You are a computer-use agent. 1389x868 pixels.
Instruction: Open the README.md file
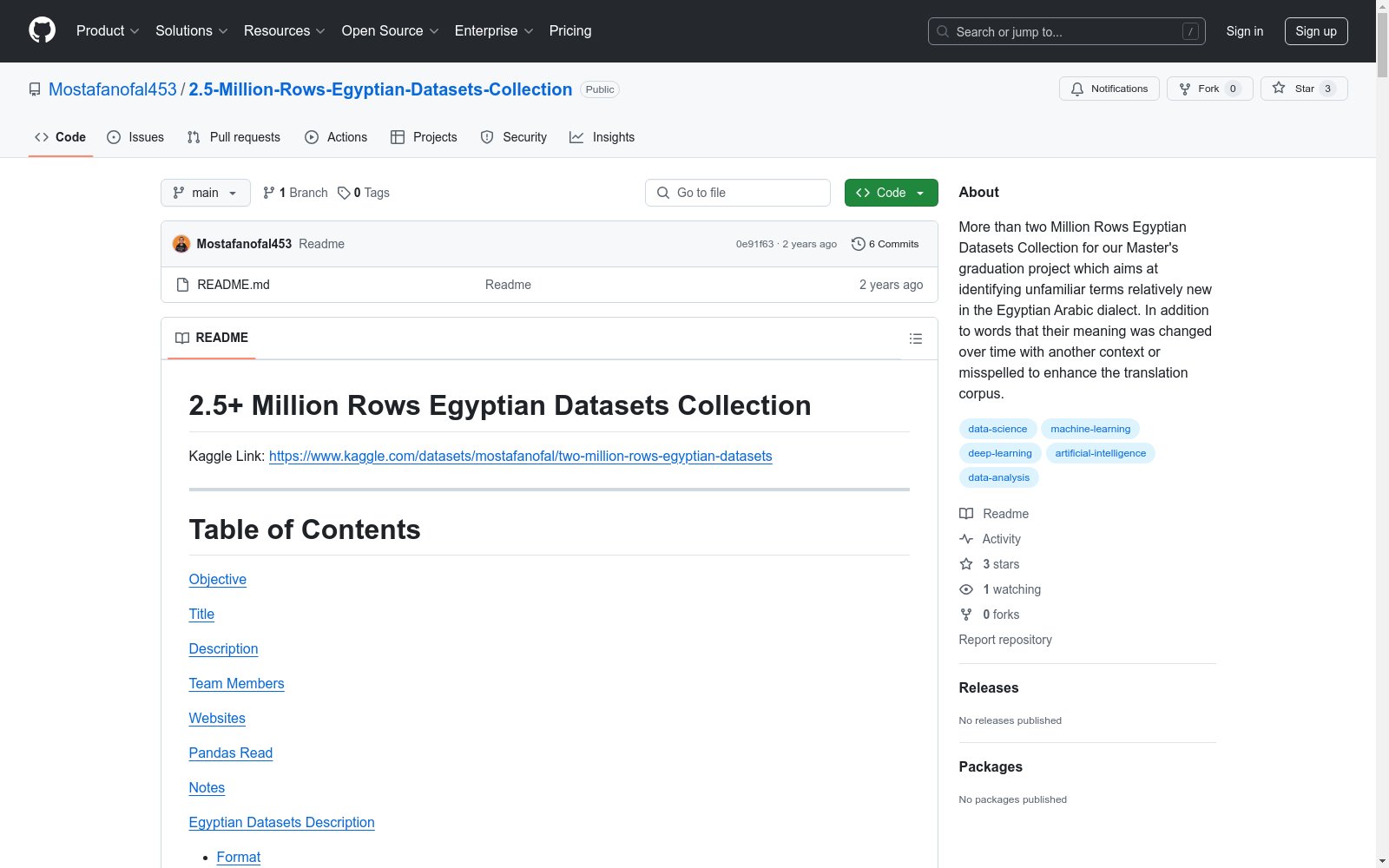234,285
